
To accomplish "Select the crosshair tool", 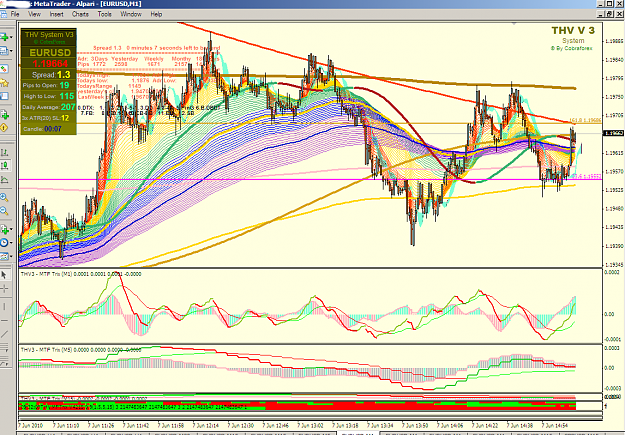I will 4,289.
